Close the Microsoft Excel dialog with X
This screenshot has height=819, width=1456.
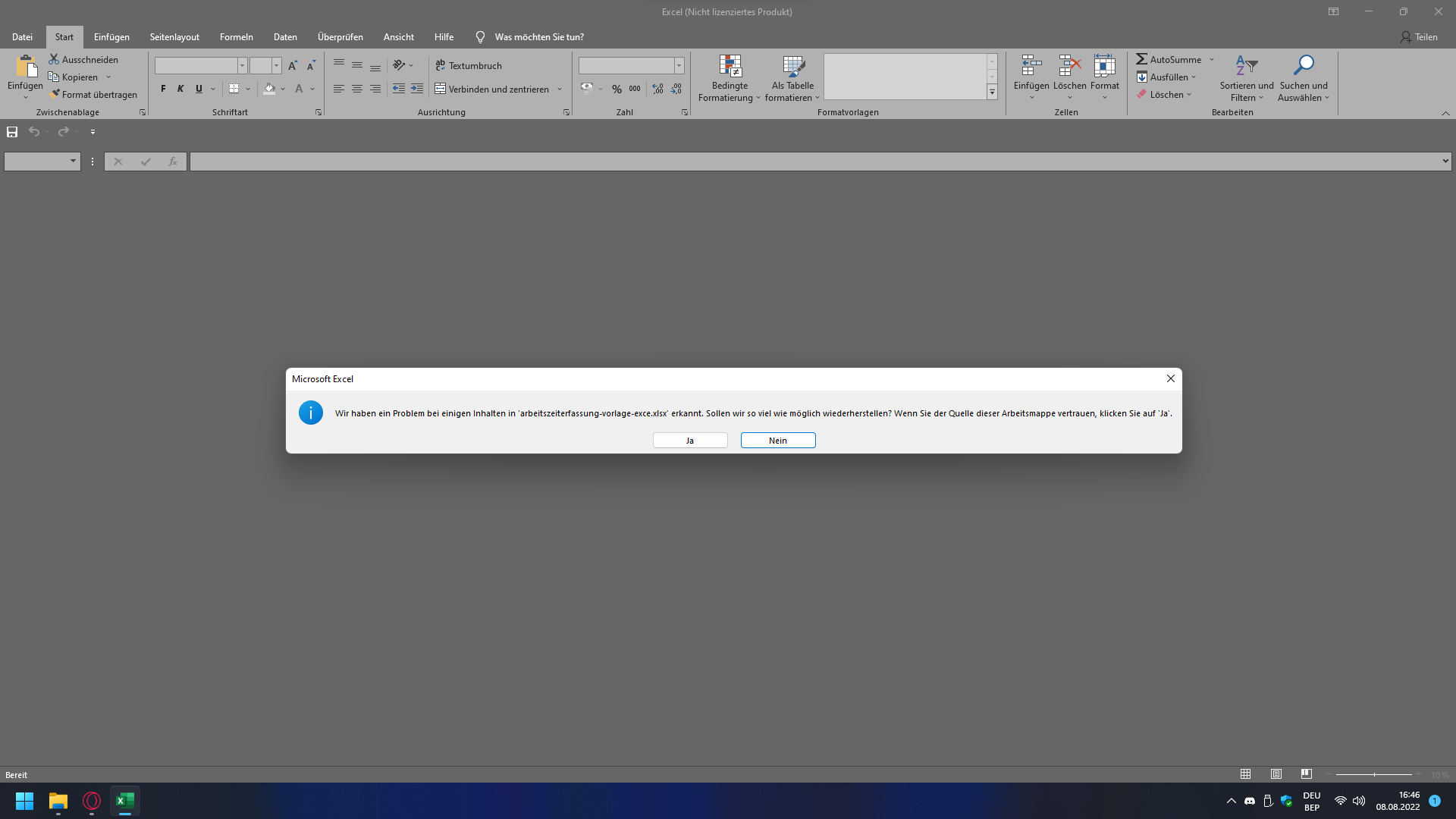[x=1171, y=378]
